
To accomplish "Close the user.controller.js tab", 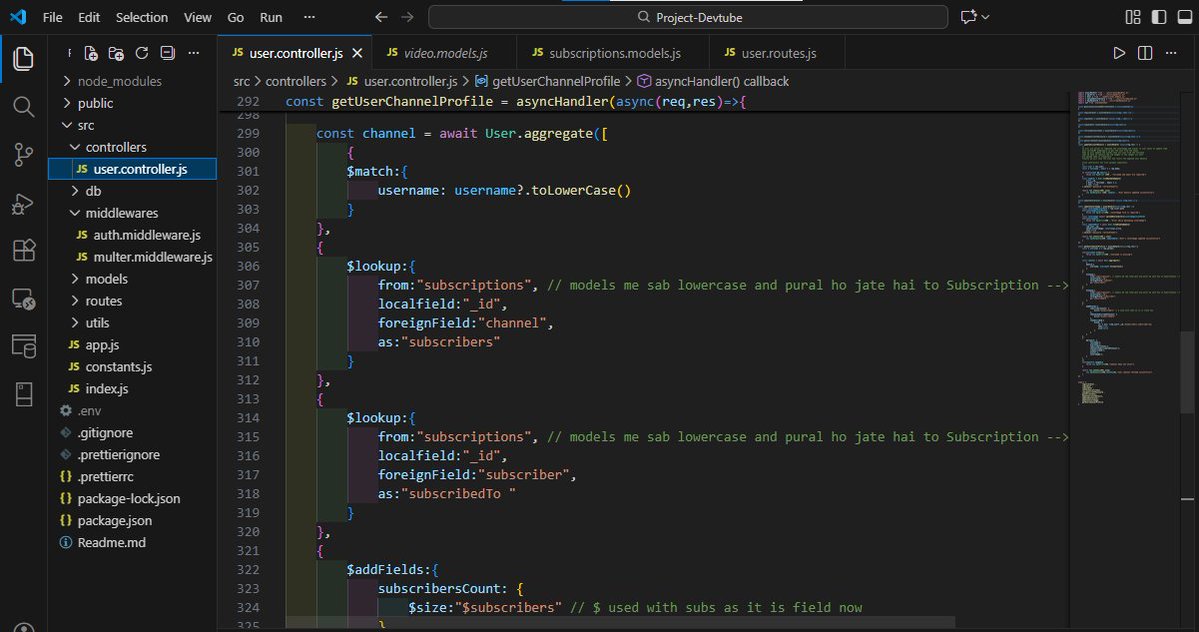I will (x=357, y=53).
